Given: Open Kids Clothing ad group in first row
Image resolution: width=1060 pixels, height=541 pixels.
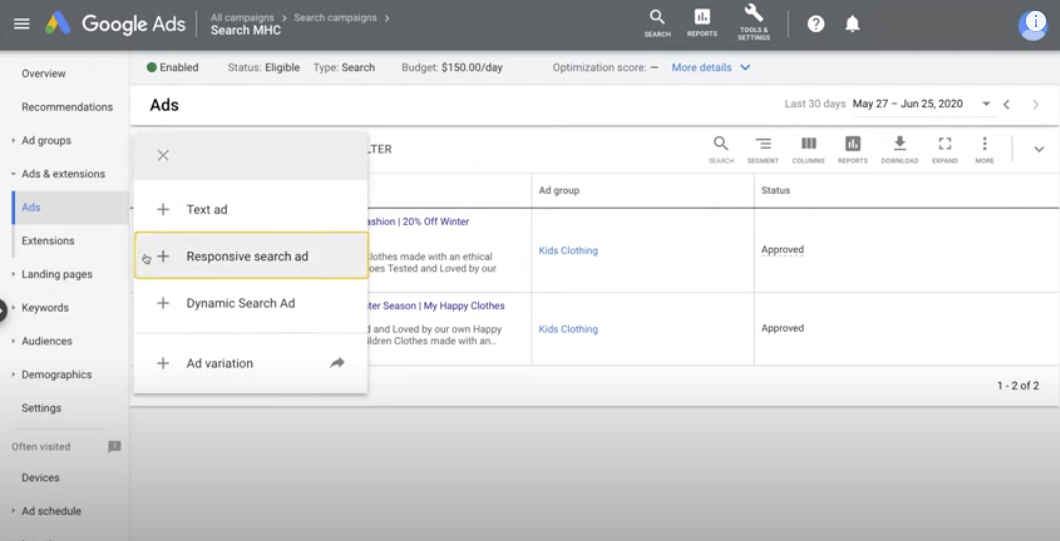Looking at the screenshot, I should point(569,250).
